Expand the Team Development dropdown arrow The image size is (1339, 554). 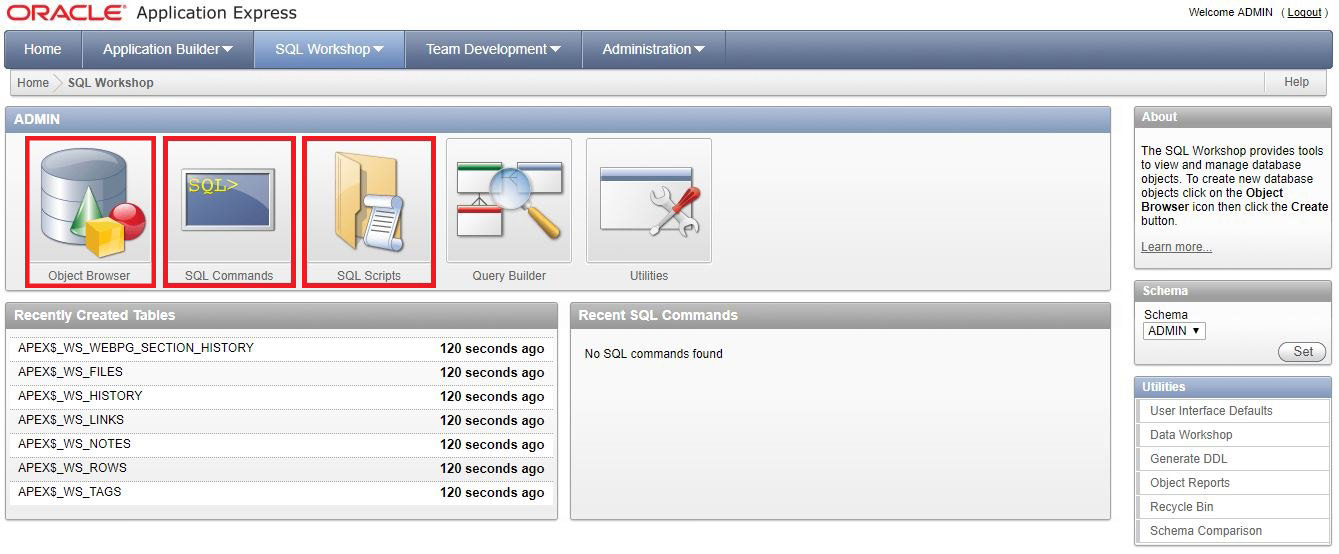[x=555, y=49]
